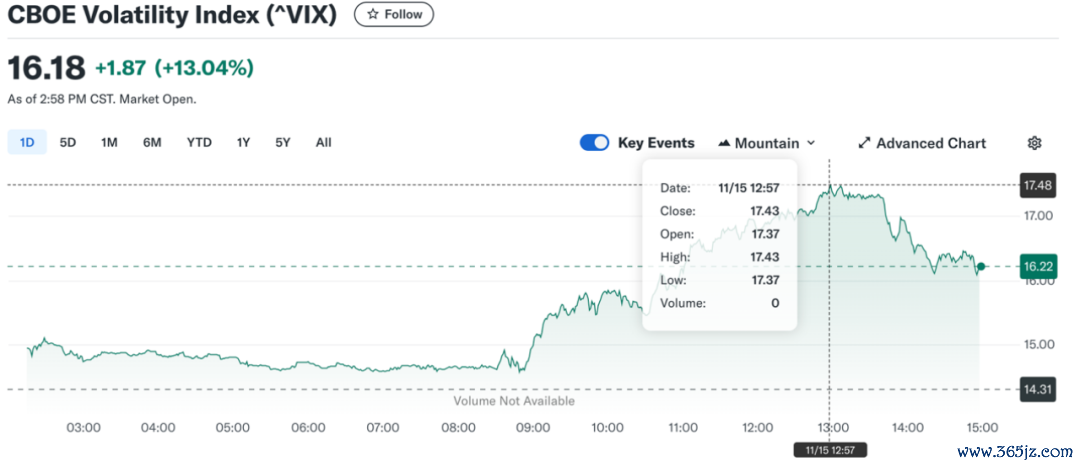Select the 5Y range tab
The height and width of the screenshot is (467, 1080).
pos(282,143)
